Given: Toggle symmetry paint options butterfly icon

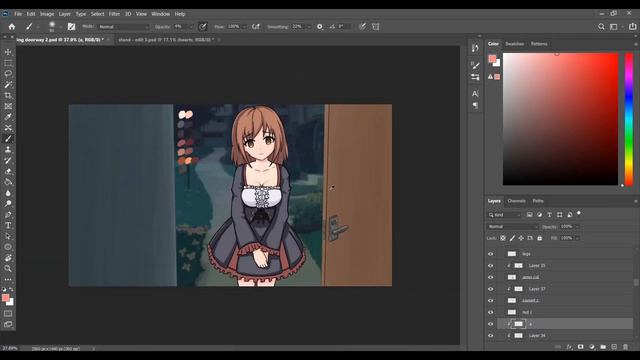Looking at the screenshot, I should 376,27.
